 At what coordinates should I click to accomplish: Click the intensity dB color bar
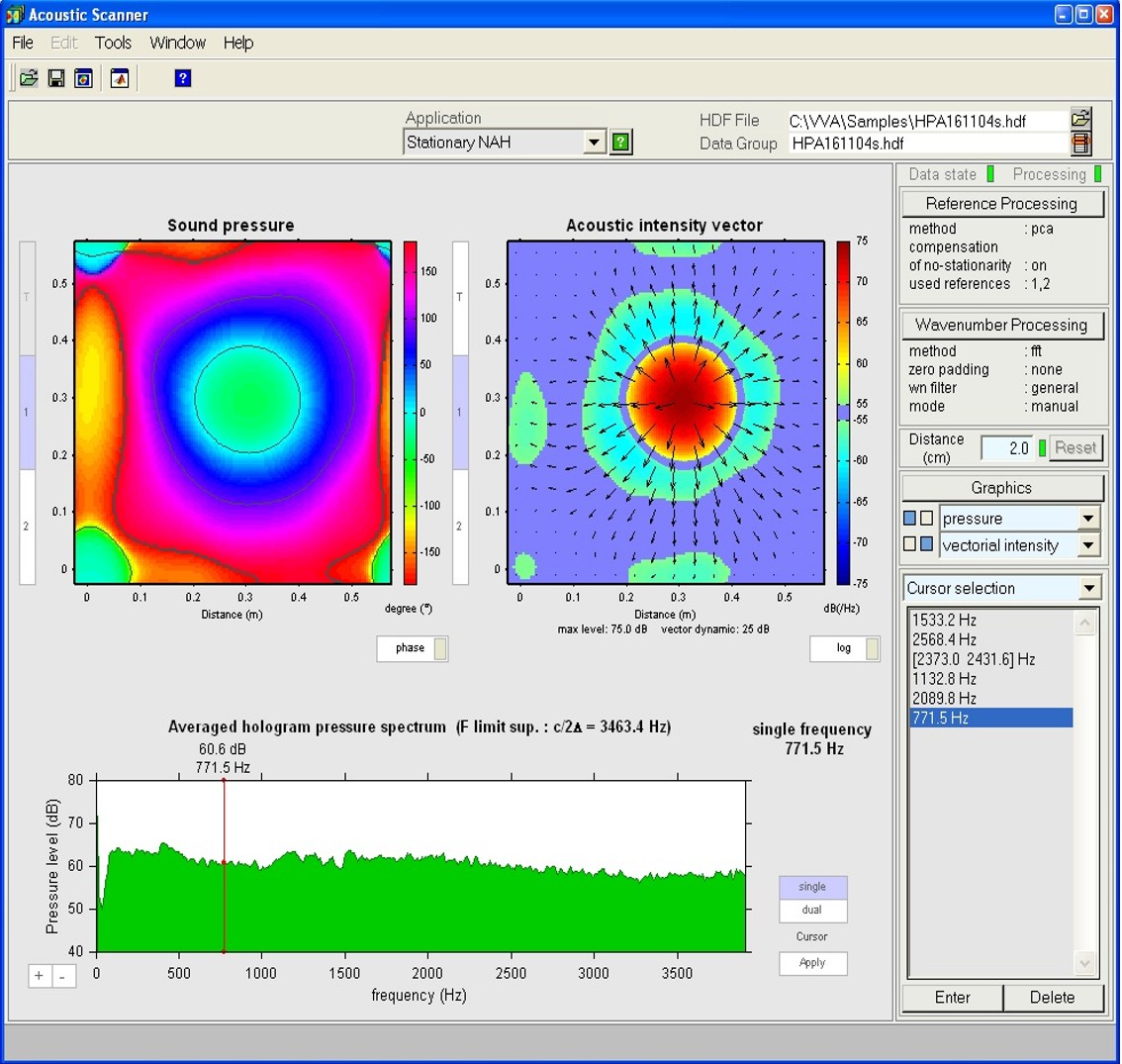(843, 413)
